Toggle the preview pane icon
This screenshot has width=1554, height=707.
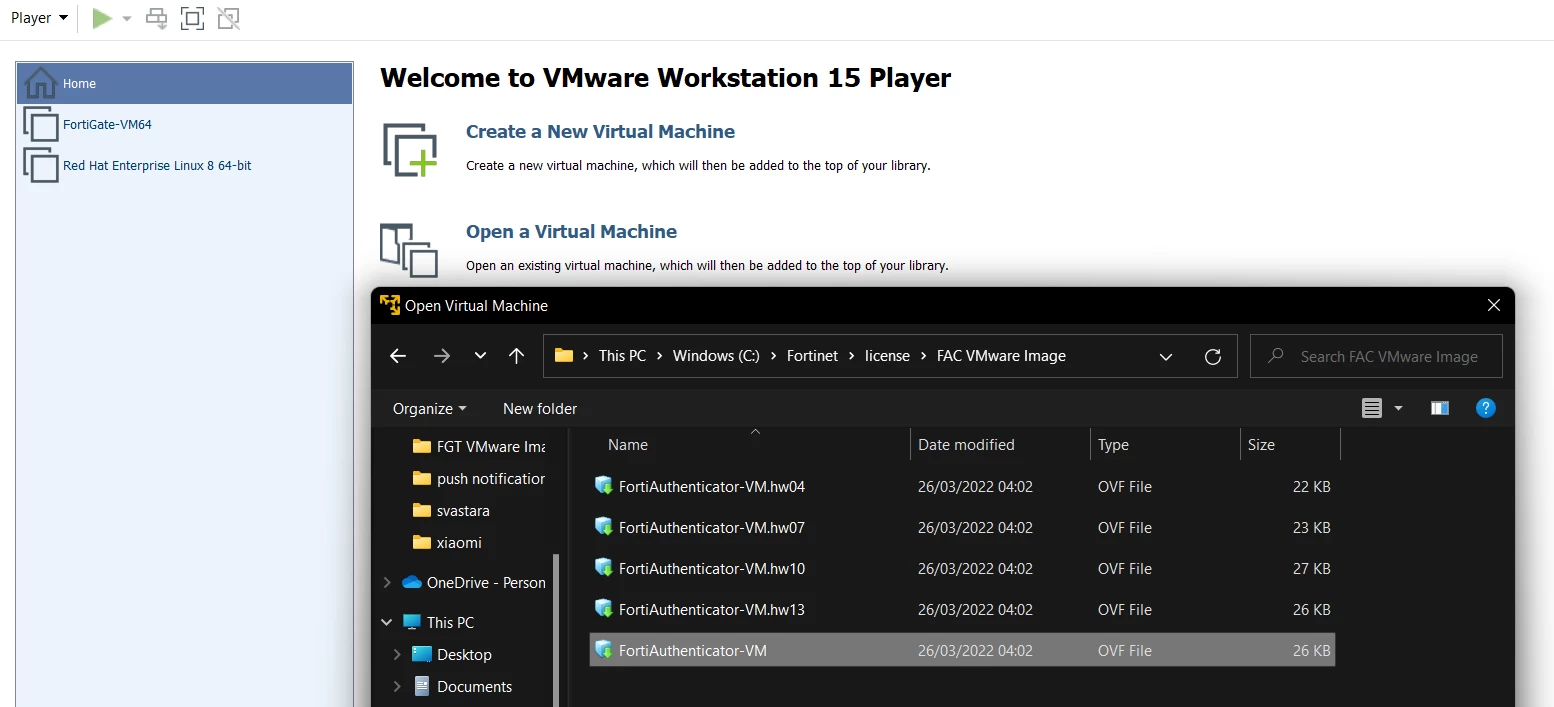point(1440,408)
